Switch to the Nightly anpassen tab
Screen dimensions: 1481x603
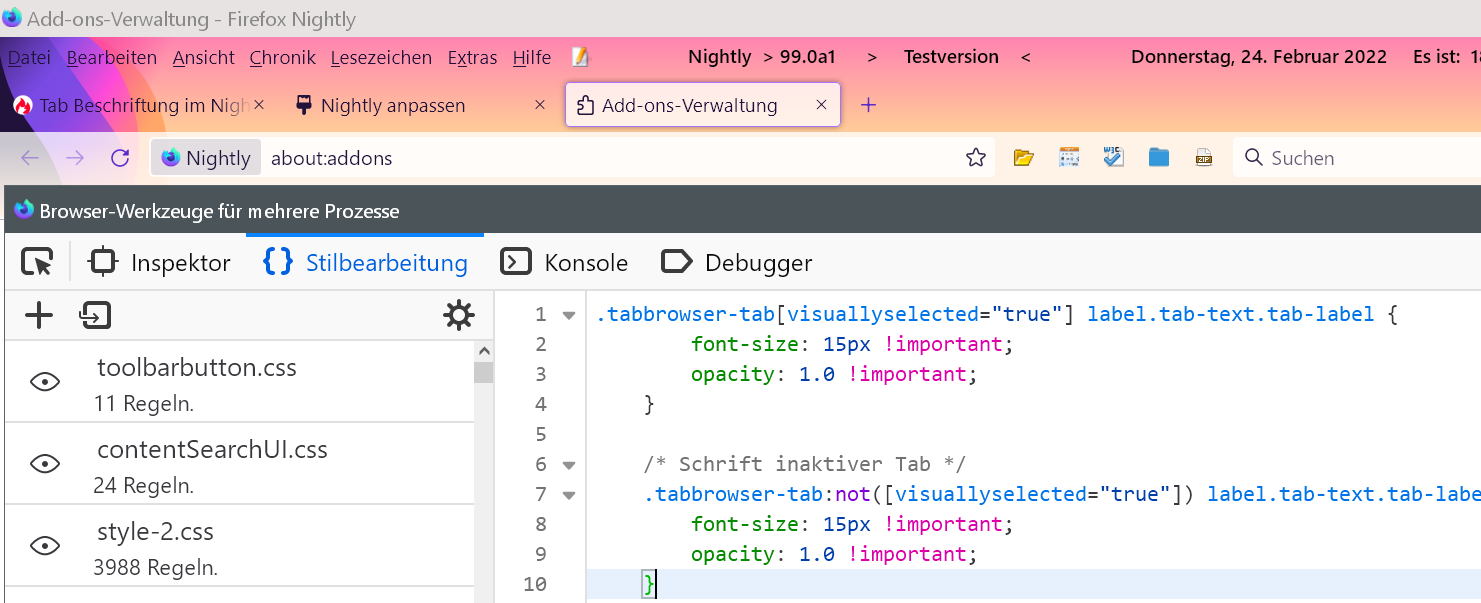coord(392,105)
